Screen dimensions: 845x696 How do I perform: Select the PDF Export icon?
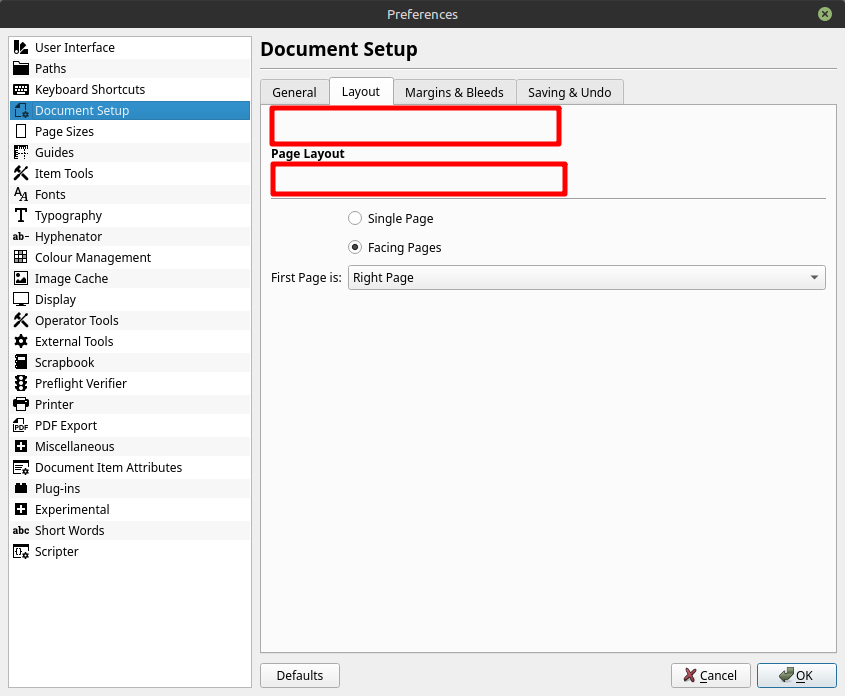(21, 425)
